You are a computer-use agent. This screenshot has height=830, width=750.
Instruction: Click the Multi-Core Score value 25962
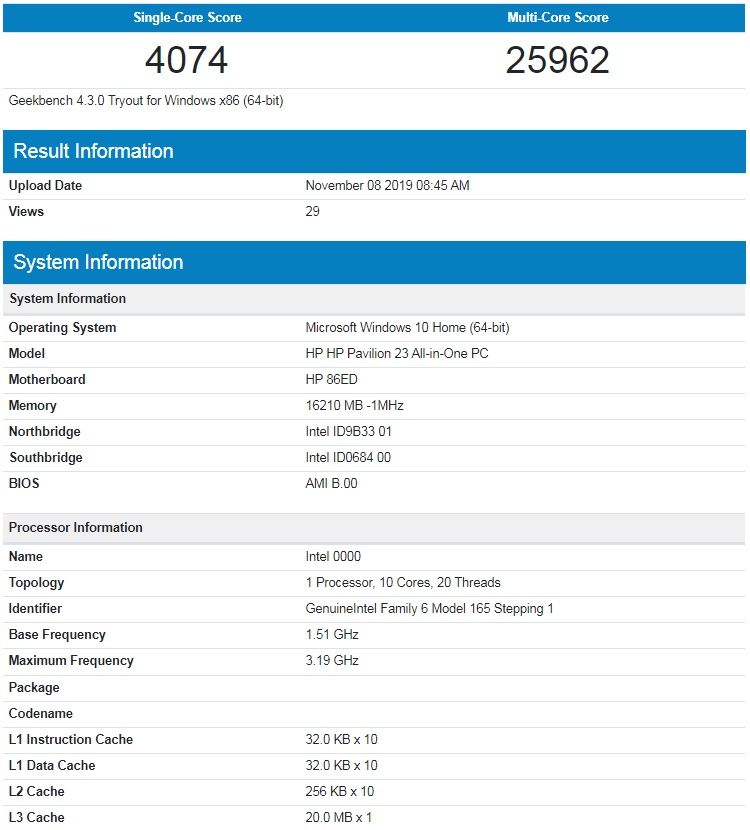tap(557, 60)
